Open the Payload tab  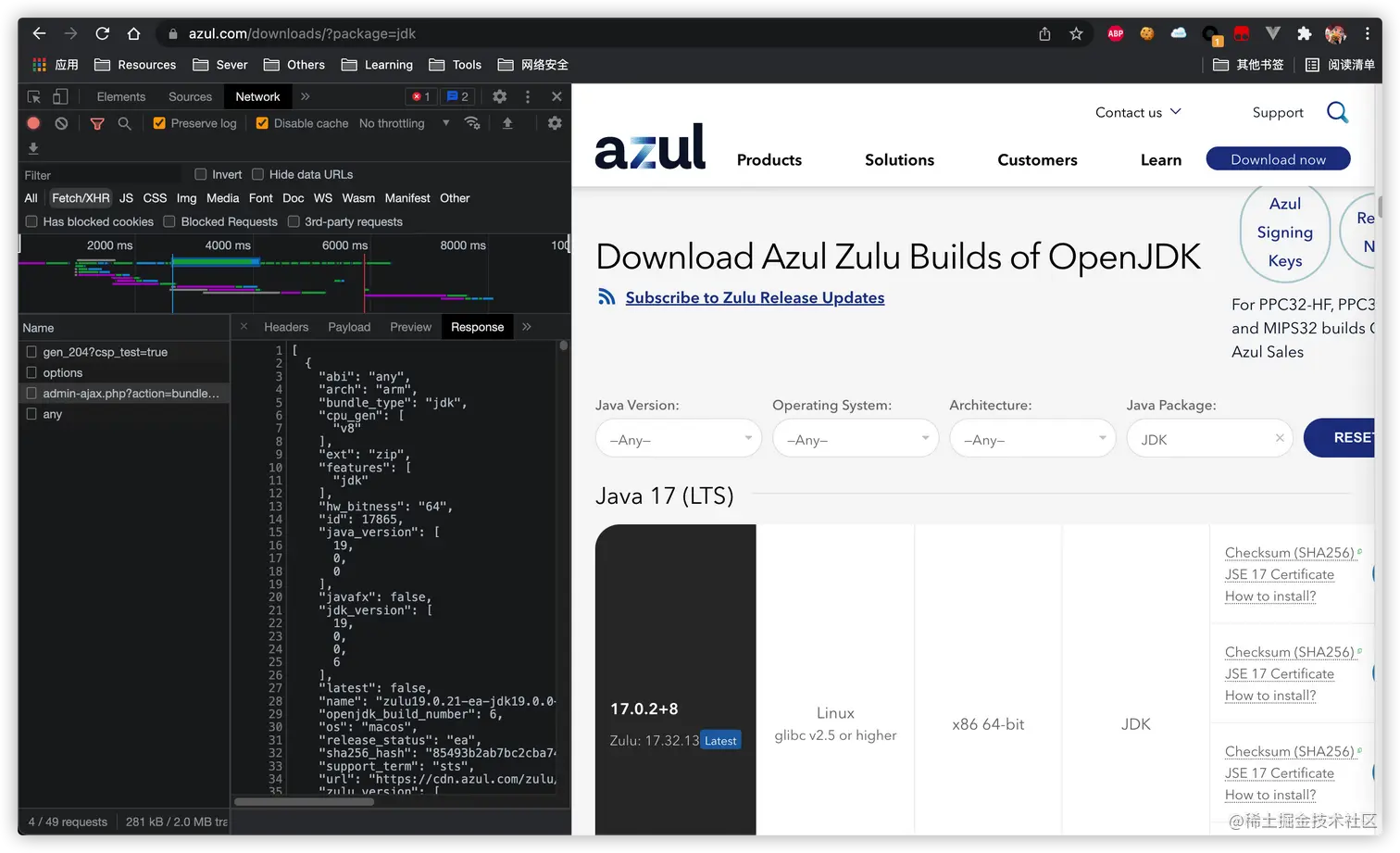[x=349, y=327]
